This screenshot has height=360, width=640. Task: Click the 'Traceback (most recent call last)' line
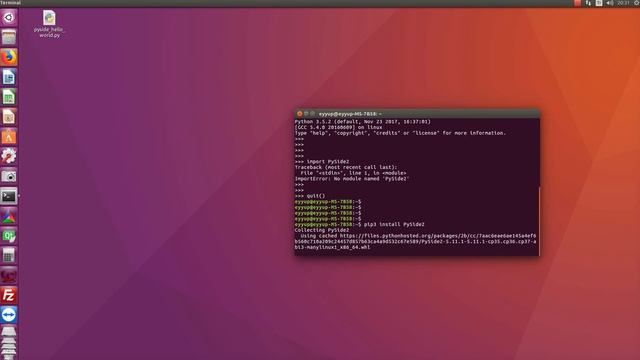point(346,167)
